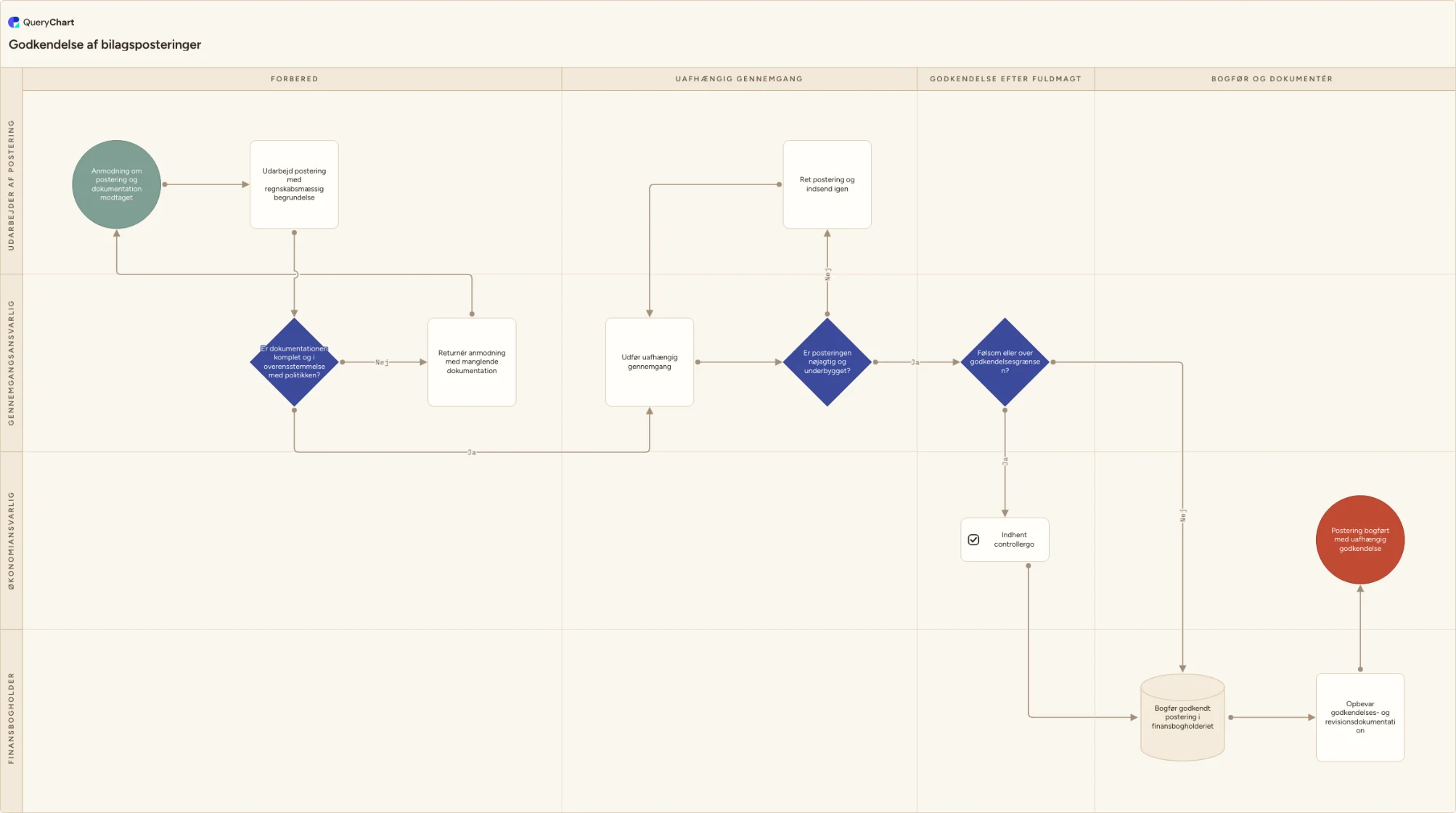Image resolution: width=1456 pixels, height=813 pixels.
Task: Click the Godkendelse efter fuldmagt header
Action: coord(1005,79)
